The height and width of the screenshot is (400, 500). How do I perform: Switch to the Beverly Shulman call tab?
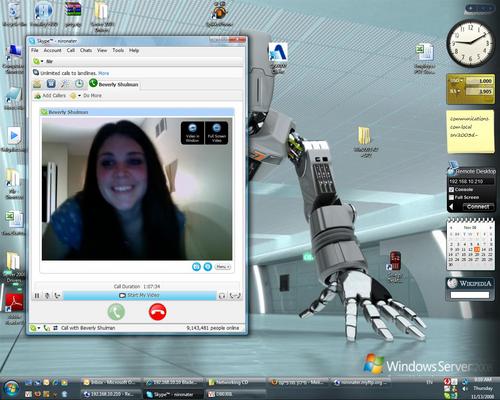pos(114,84)
